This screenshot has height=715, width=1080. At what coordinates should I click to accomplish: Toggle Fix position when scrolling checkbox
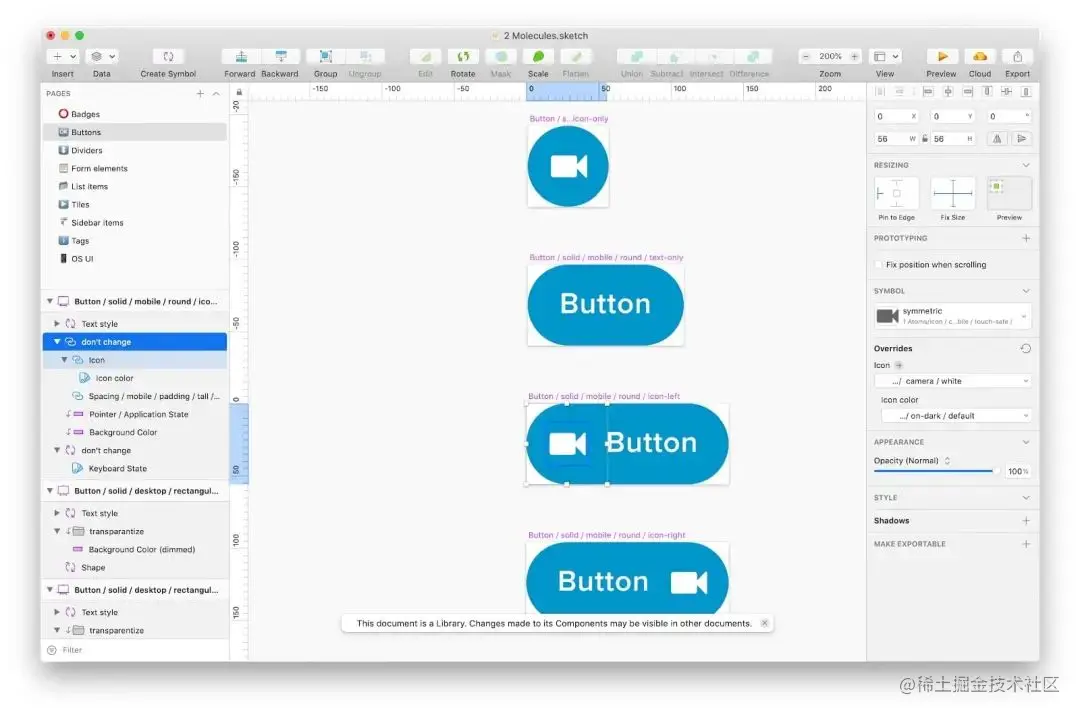[x=878, y=265]
